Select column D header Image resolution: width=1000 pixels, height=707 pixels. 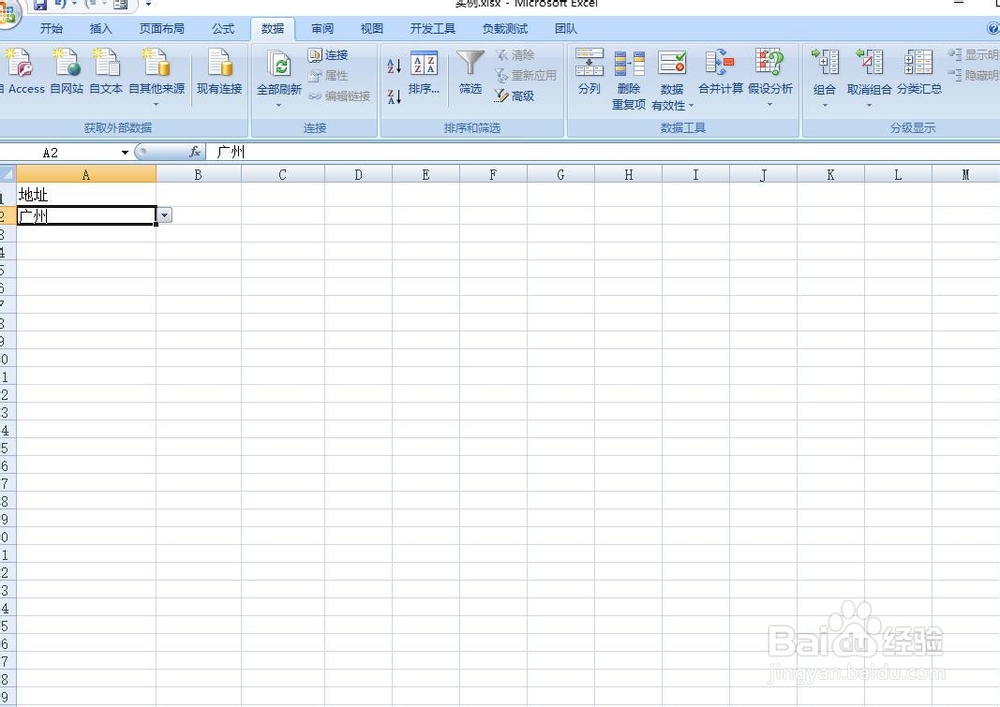pyautogui.click(x=358, y=174)
